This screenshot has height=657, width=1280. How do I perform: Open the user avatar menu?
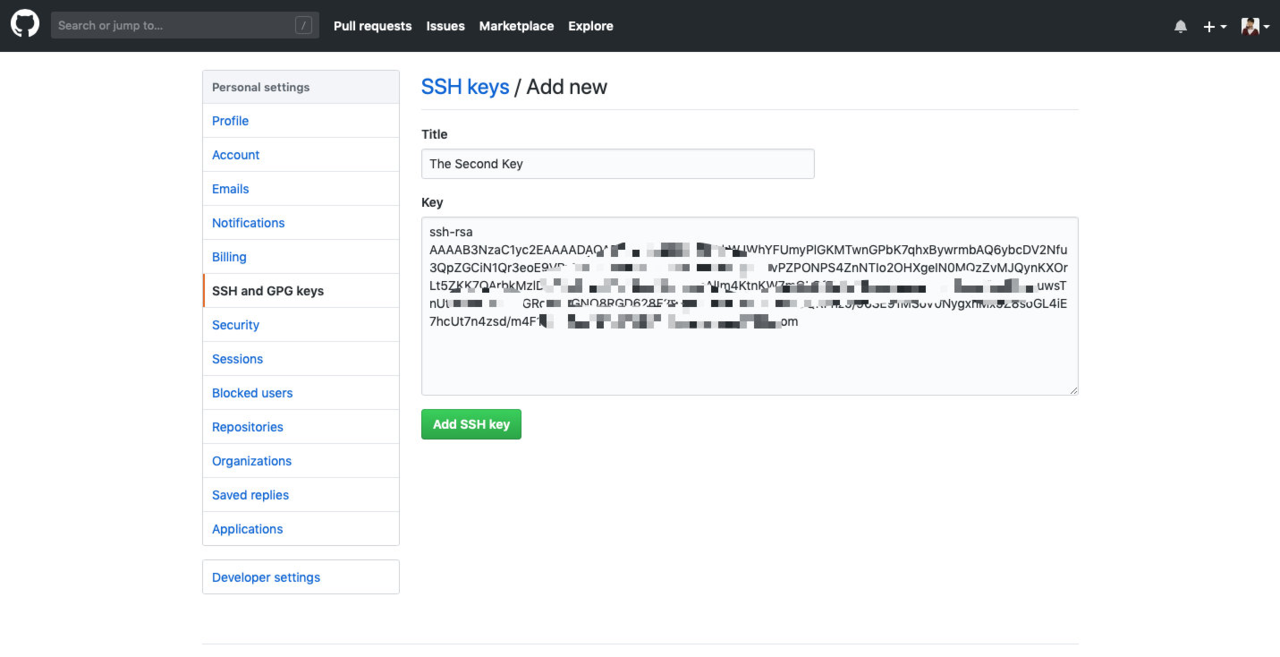[x=1255, y=27]
